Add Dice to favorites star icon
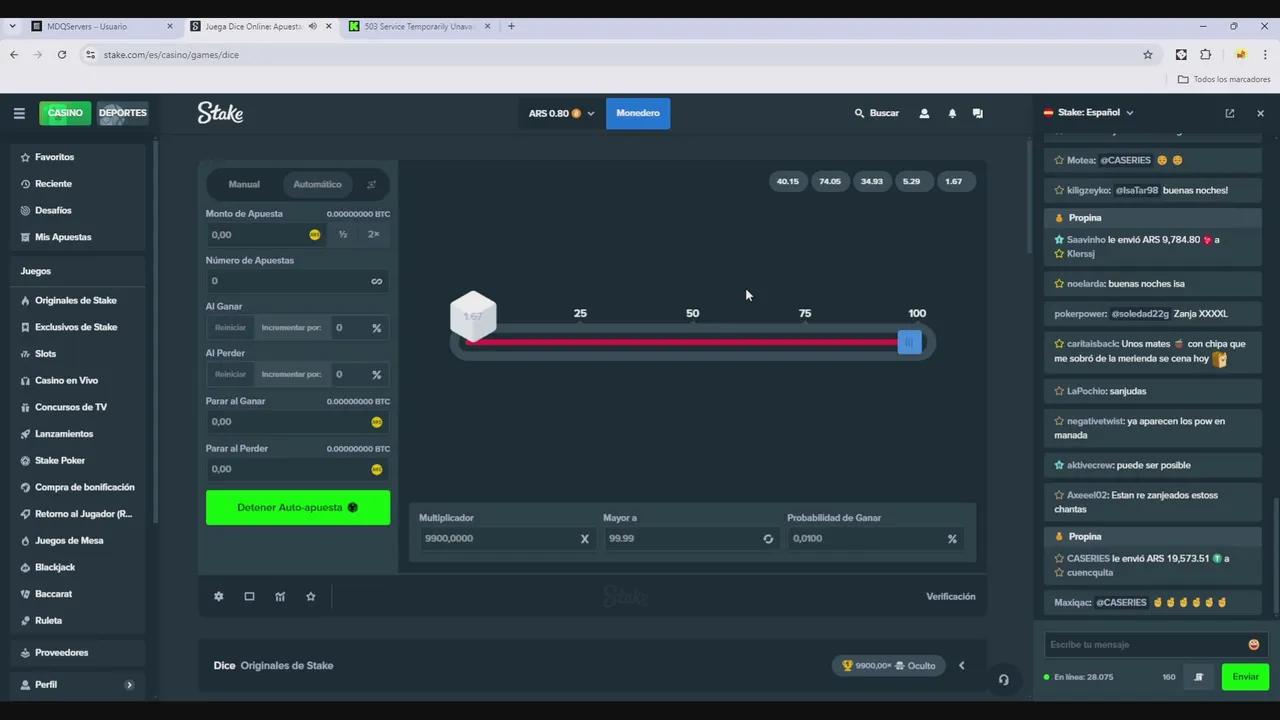Screen dimensions: 1280x720 click(x=311, y=596)
